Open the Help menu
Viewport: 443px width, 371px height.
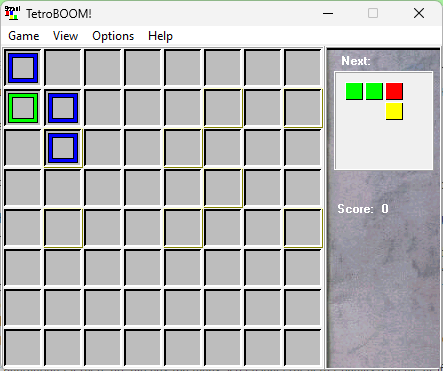160,36
